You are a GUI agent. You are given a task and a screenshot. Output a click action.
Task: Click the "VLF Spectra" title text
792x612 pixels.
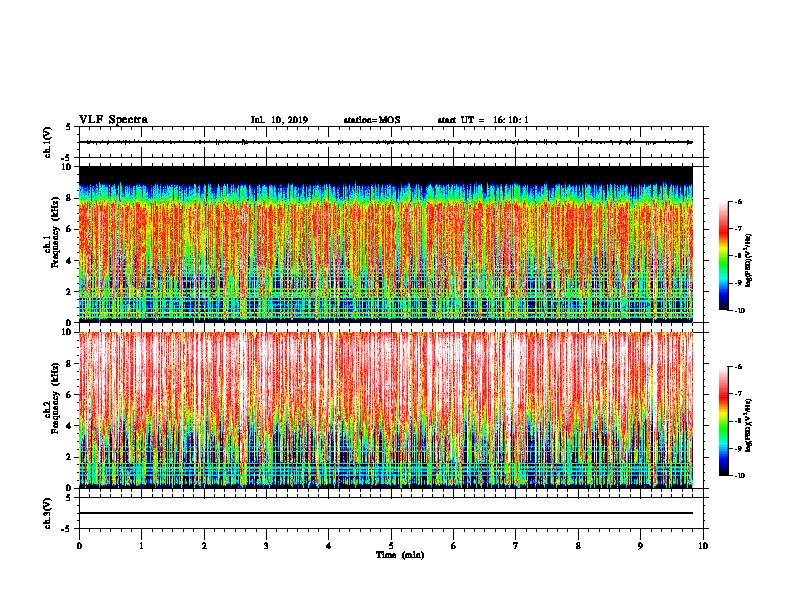(113, 120)
